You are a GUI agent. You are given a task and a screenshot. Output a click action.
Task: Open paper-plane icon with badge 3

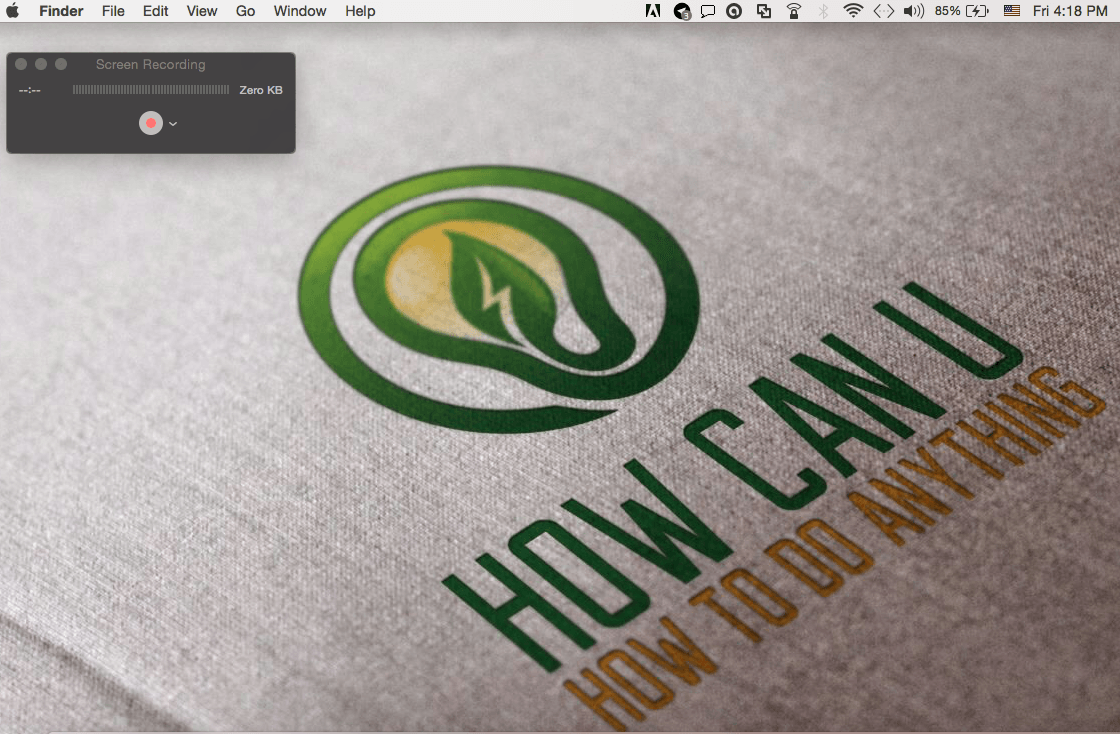(682, 11)
